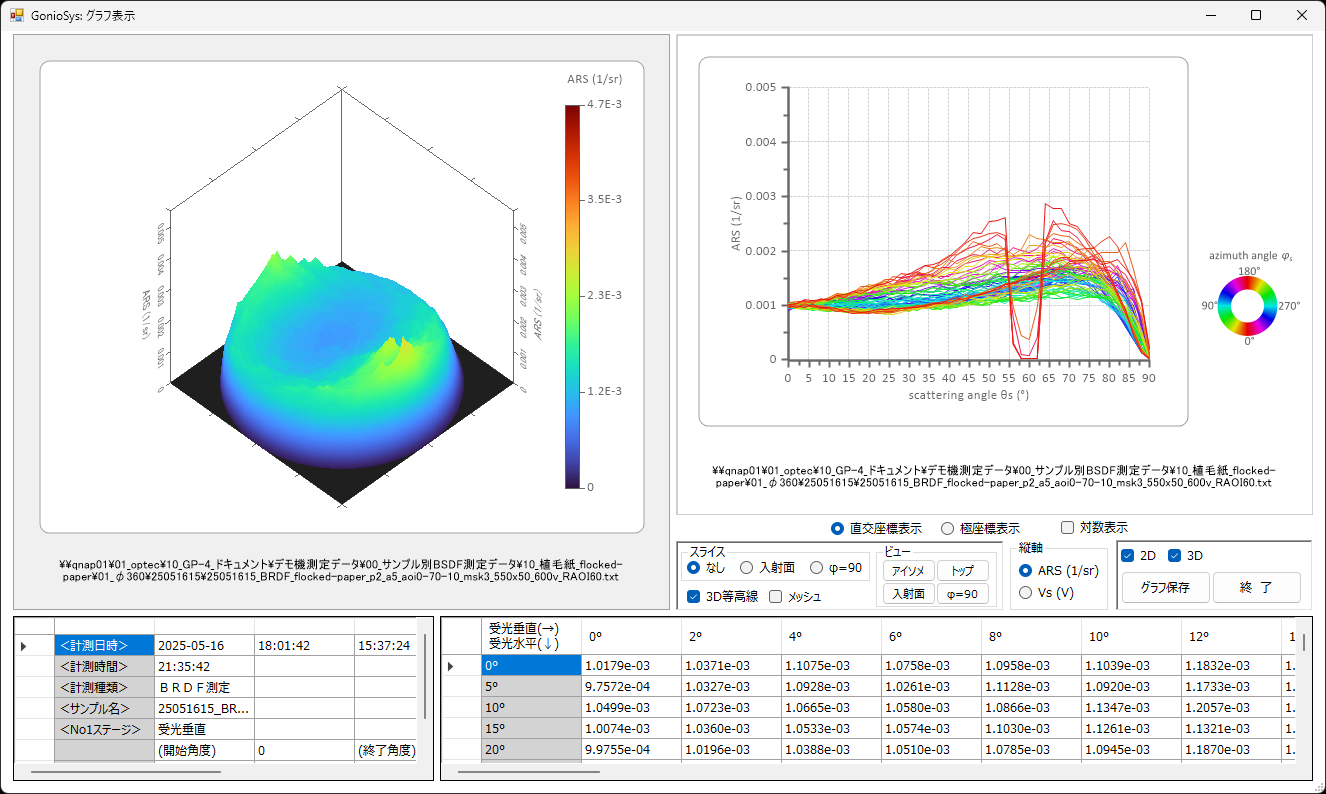1326x794 pixels.
Task: Click the 入射面 button in the ビュー group
Action: point(908,594)
